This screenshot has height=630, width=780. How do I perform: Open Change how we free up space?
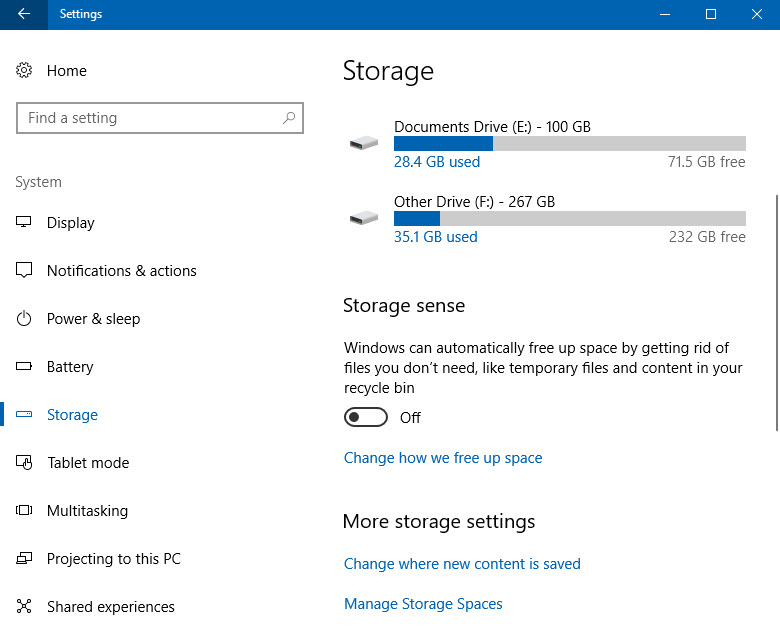[443, 458]
